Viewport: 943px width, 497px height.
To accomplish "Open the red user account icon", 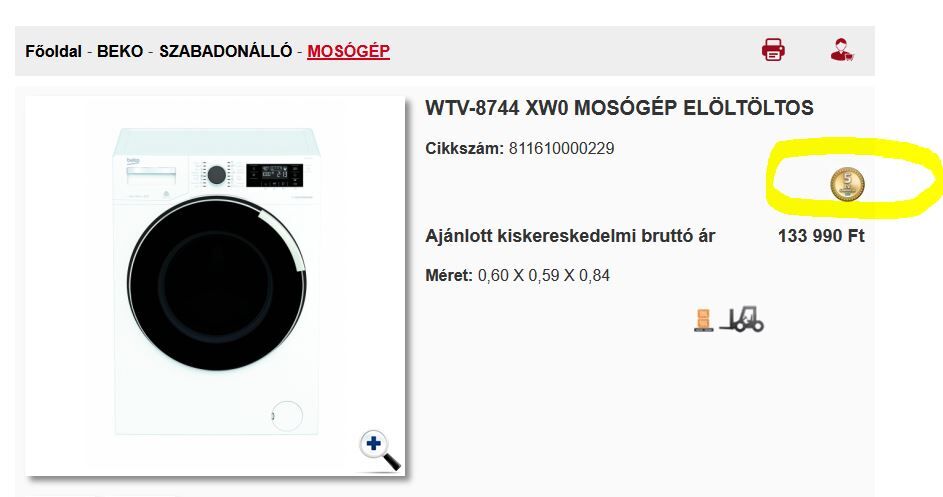I will [x=842, y=49].
